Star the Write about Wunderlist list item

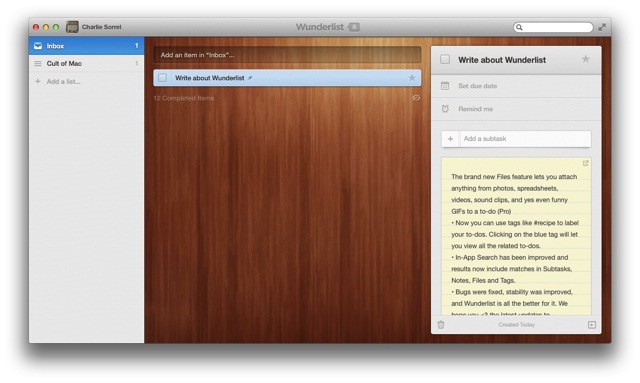[412, 78]
